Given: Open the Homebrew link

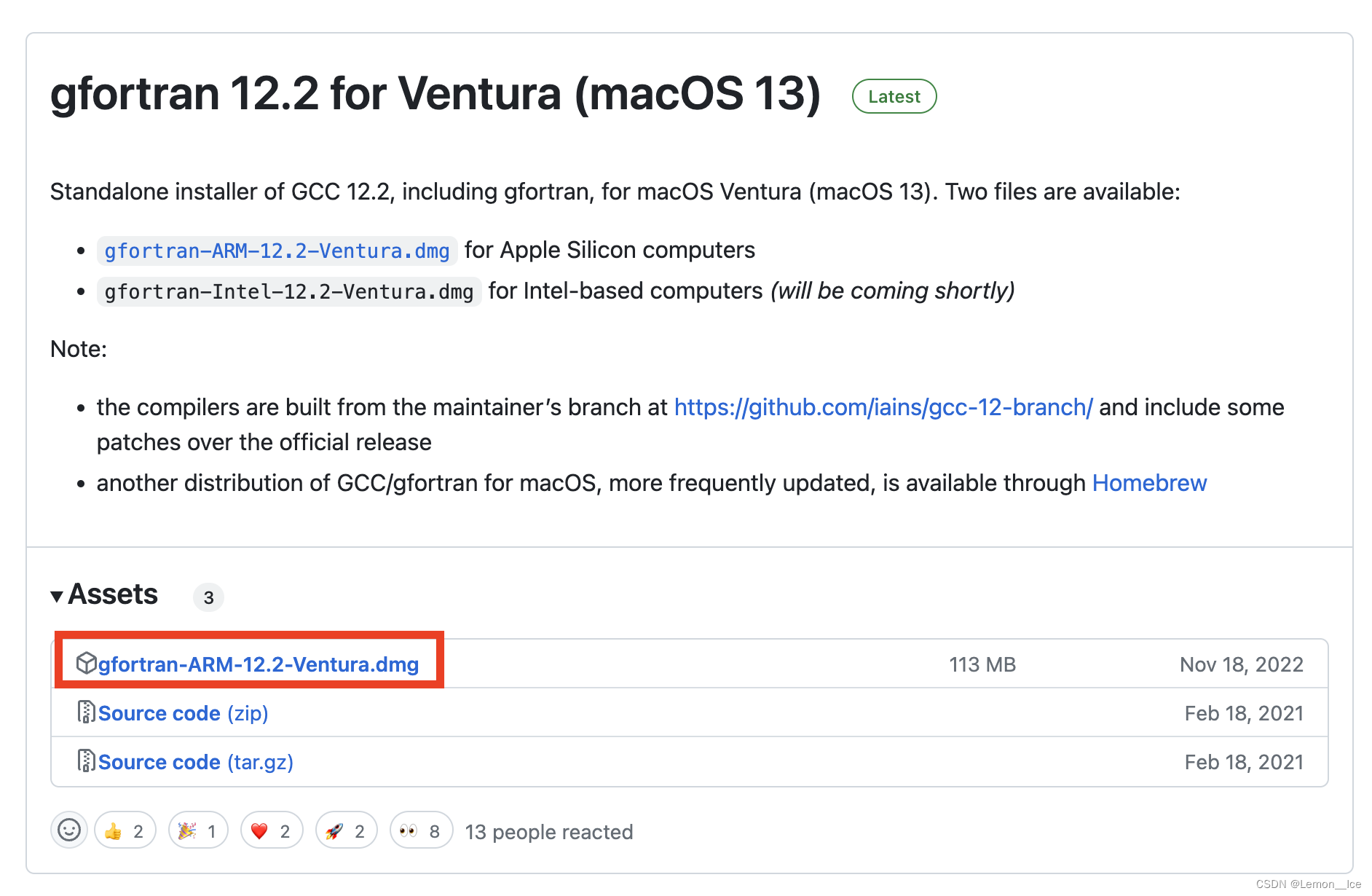Looking at the screenshot, I should 1148,482.
